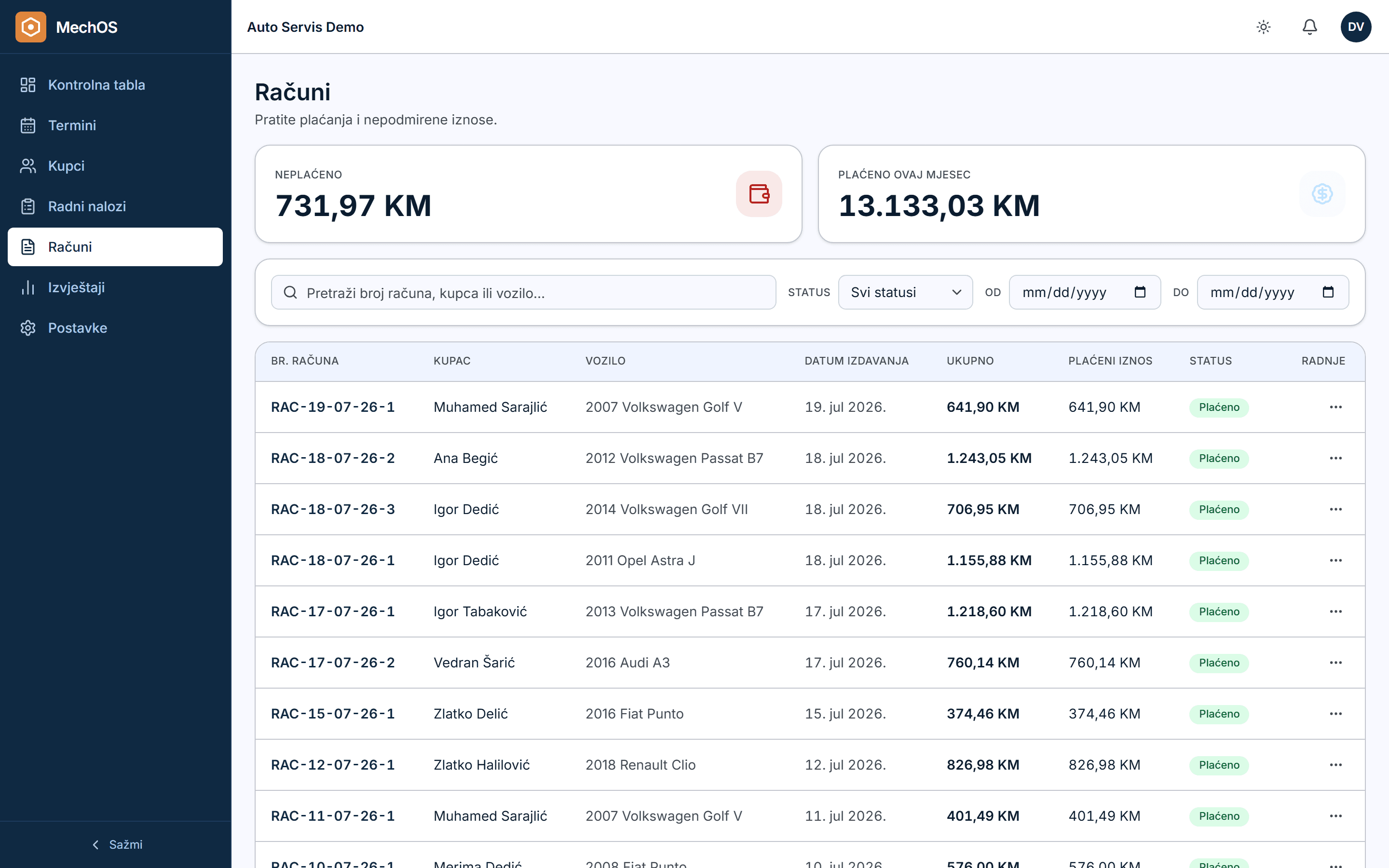
Task: Open actions menu for Vedran Šarić's invoice
Action: (x=1335, y=663)
